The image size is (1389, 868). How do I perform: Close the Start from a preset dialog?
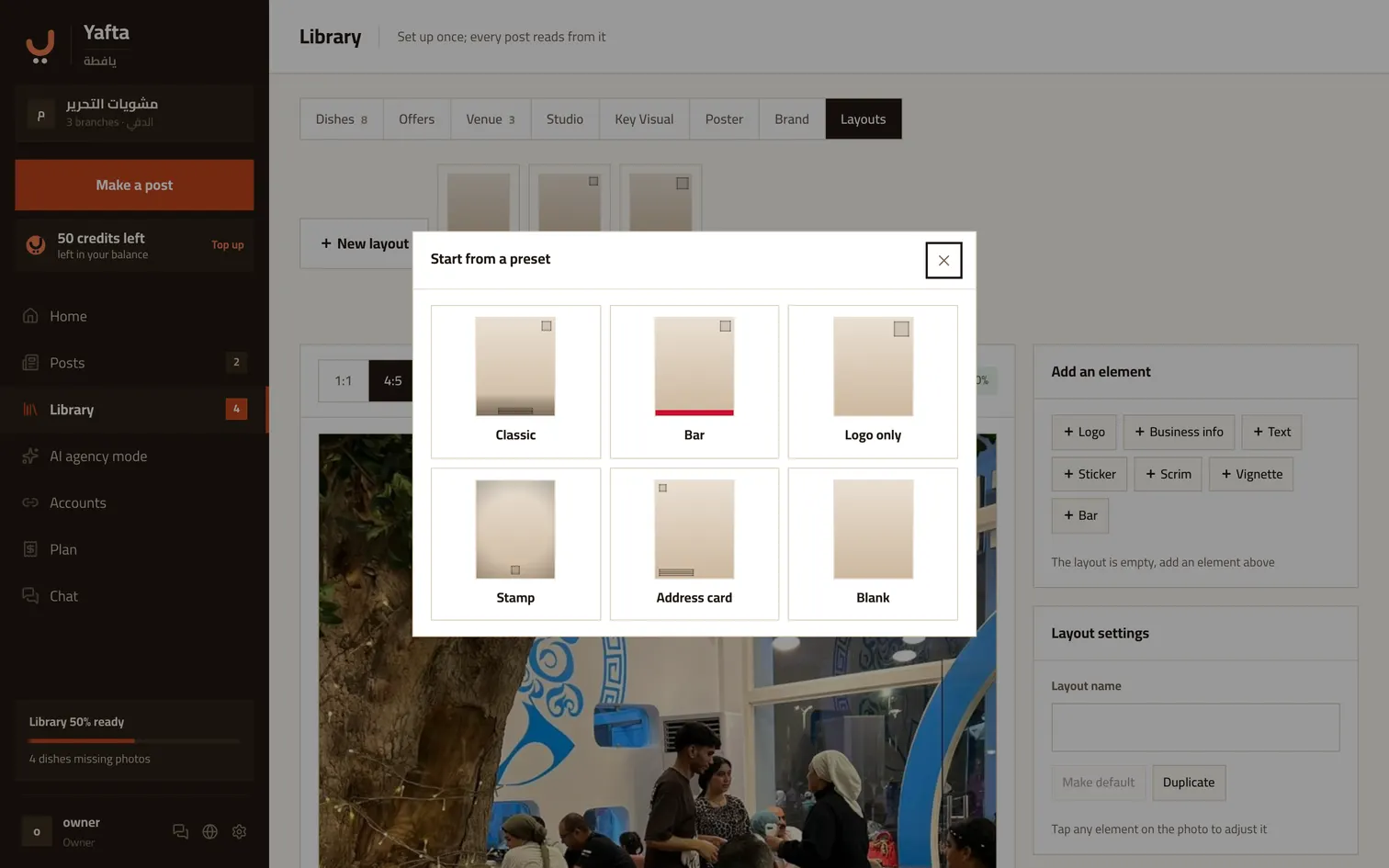point(943,260)
